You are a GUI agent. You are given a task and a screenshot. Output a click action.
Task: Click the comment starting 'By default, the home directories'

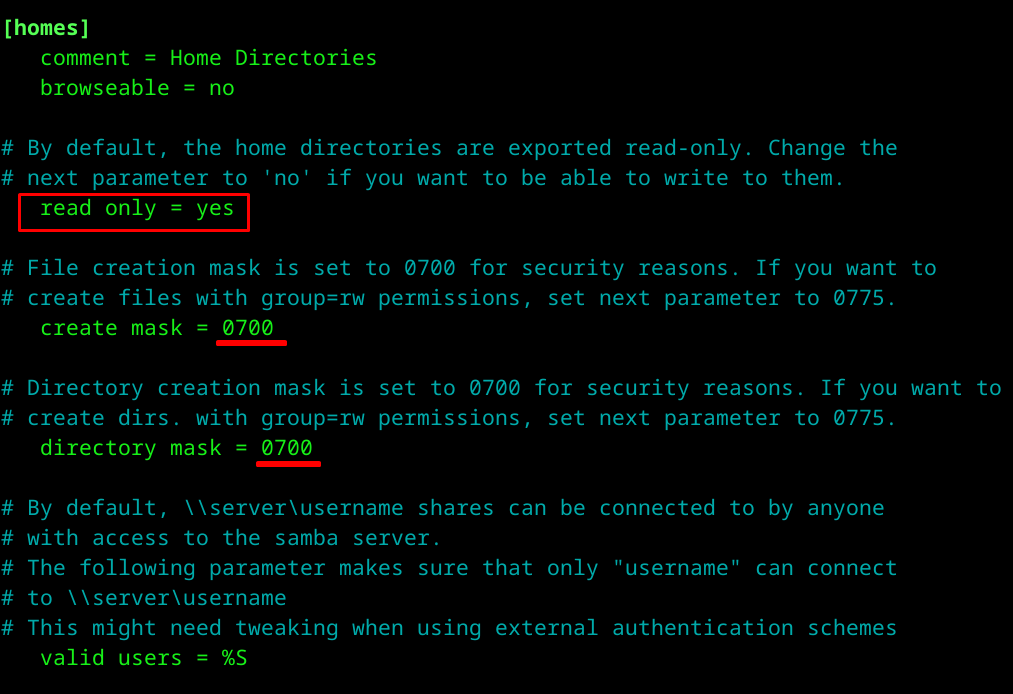(449, 148)
